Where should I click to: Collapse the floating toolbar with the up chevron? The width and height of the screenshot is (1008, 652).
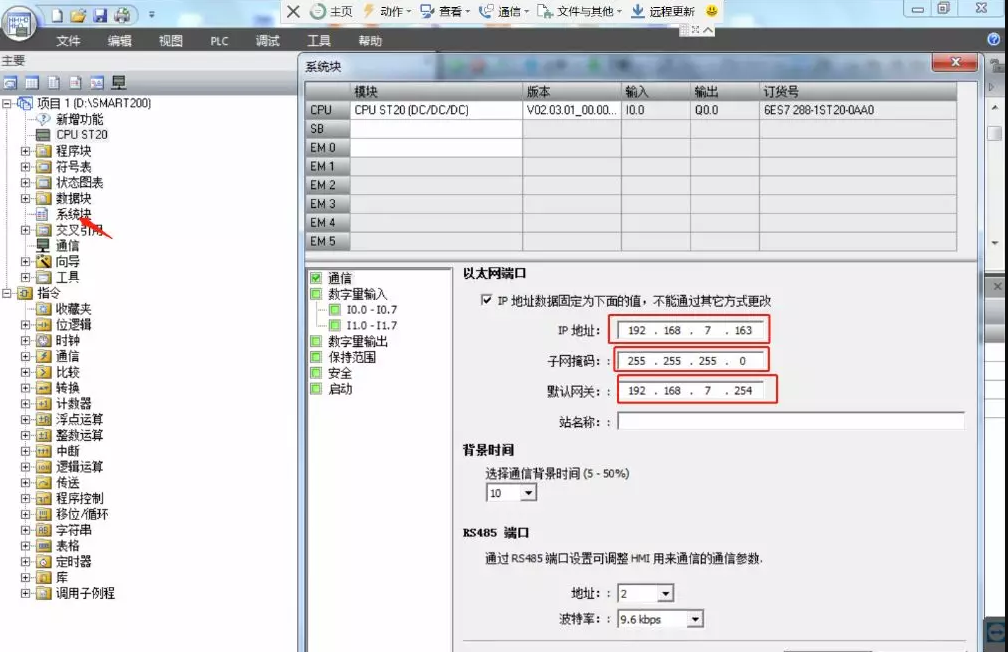(708, 30)
